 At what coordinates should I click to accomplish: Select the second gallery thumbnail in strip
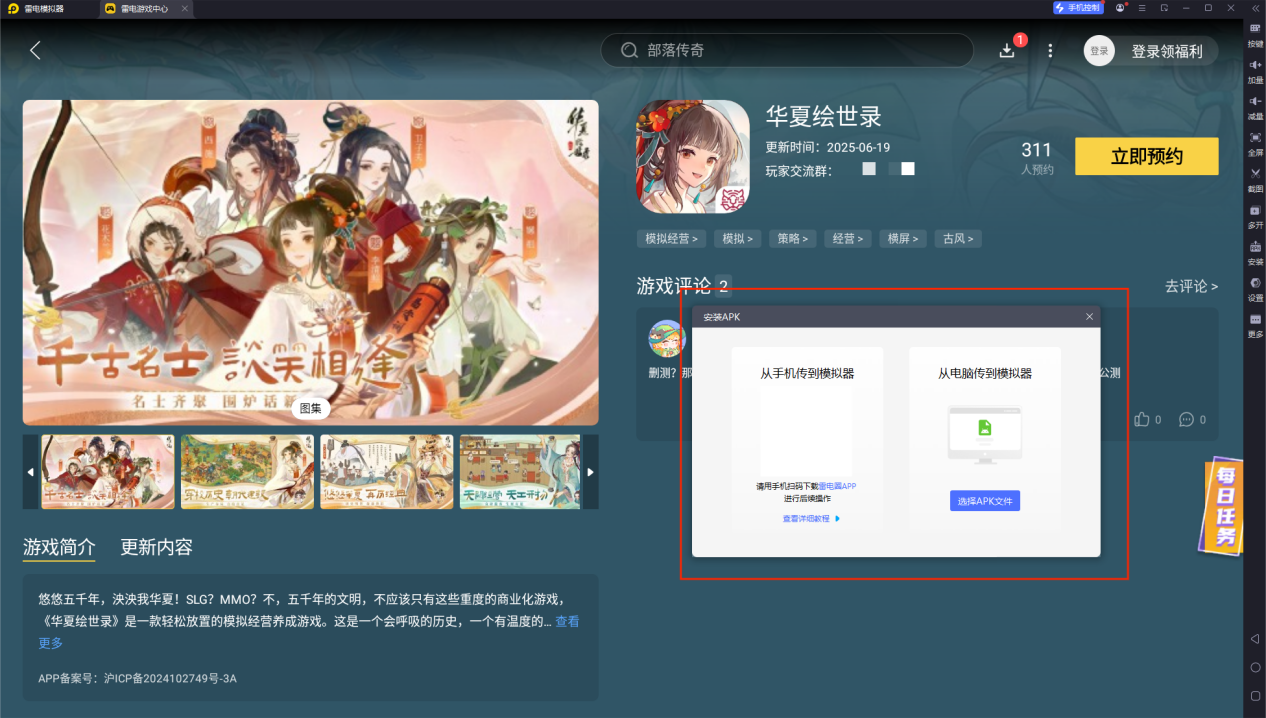tap(247, 472)
